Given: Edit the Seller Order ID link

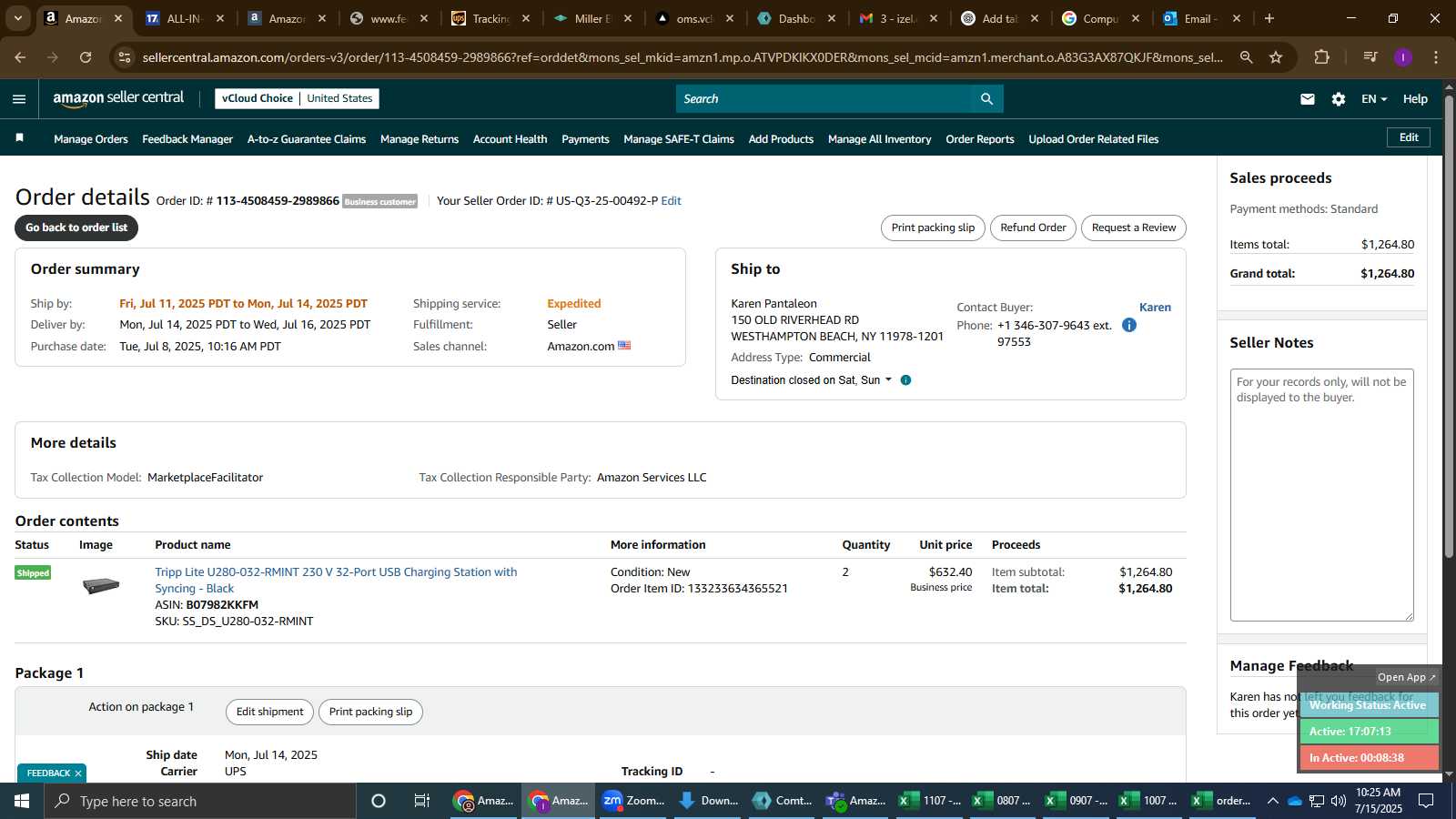Looking at the screenshot, I should 671,201.
